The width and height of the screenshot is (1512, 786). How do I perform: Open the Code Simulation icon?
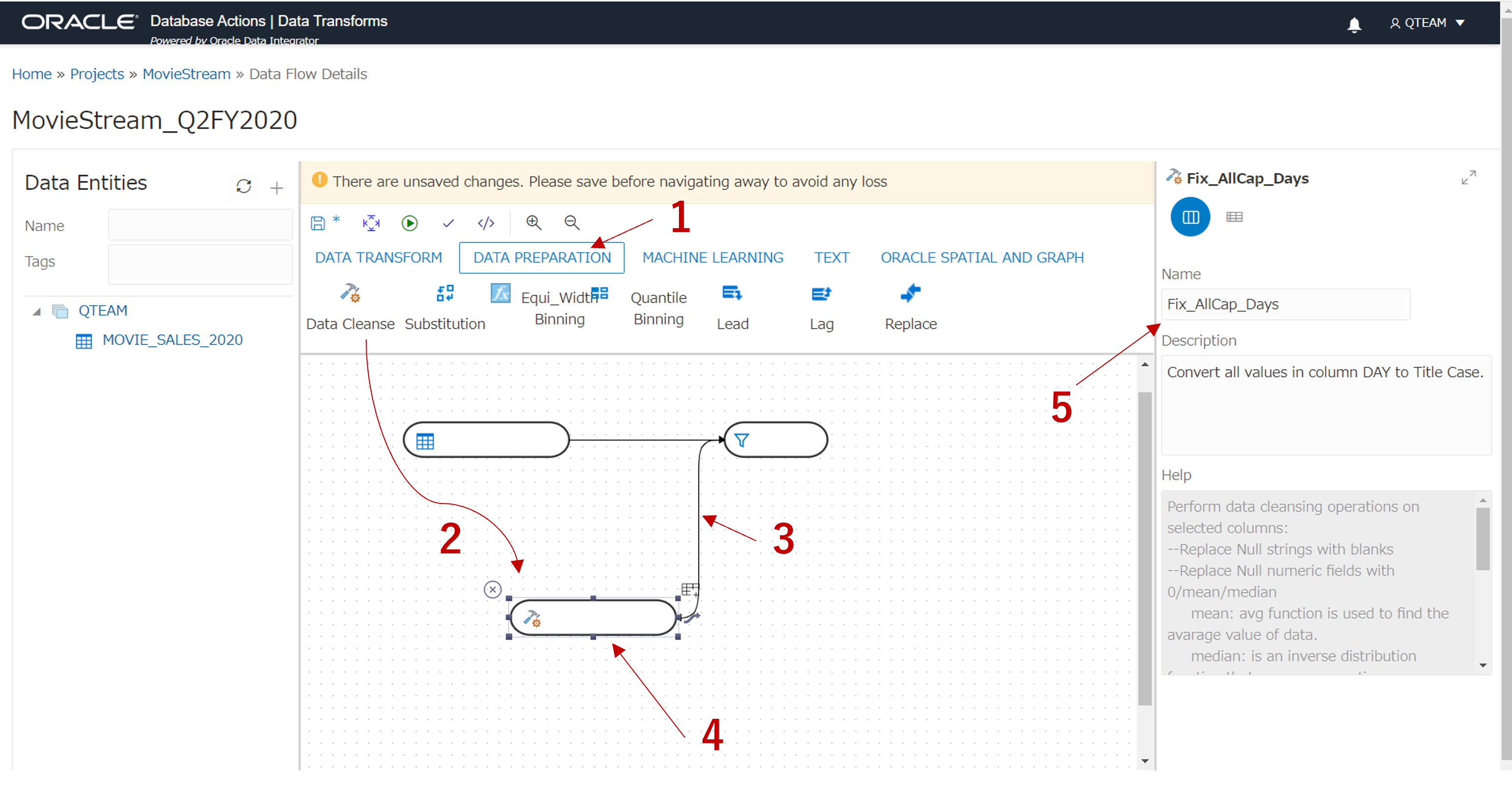[486, 223]
